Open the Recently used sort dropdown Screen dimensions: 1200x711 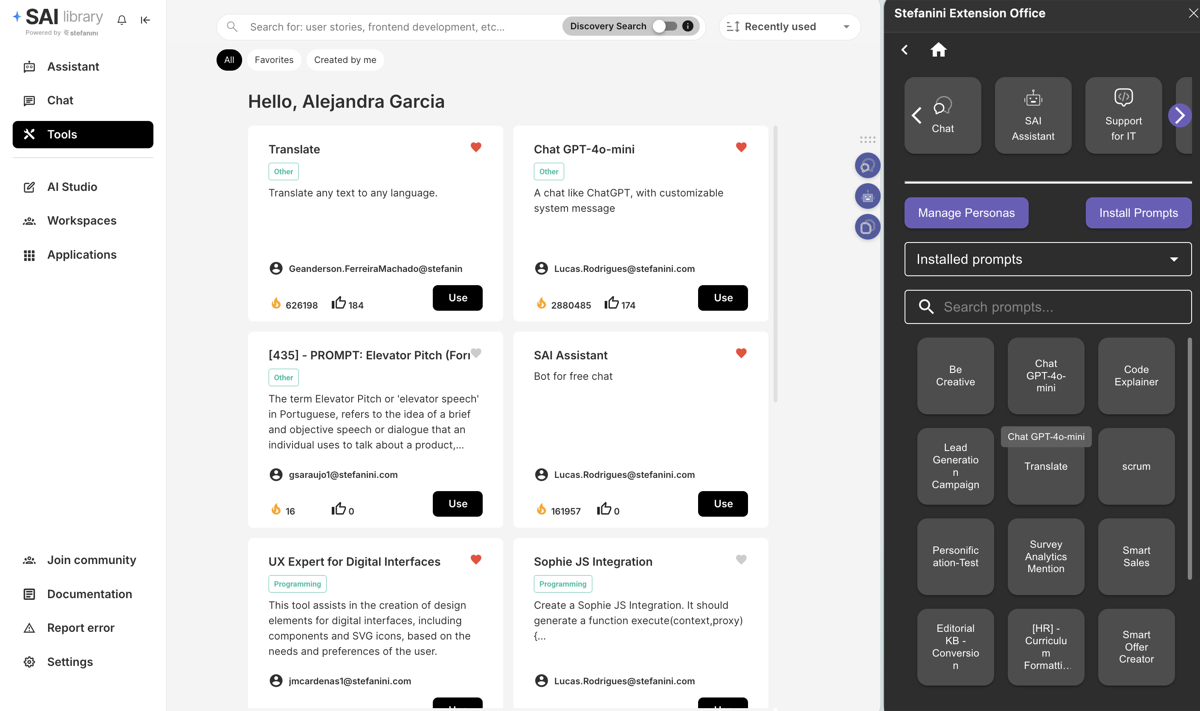pyautogui.click(x=789, y=27)
